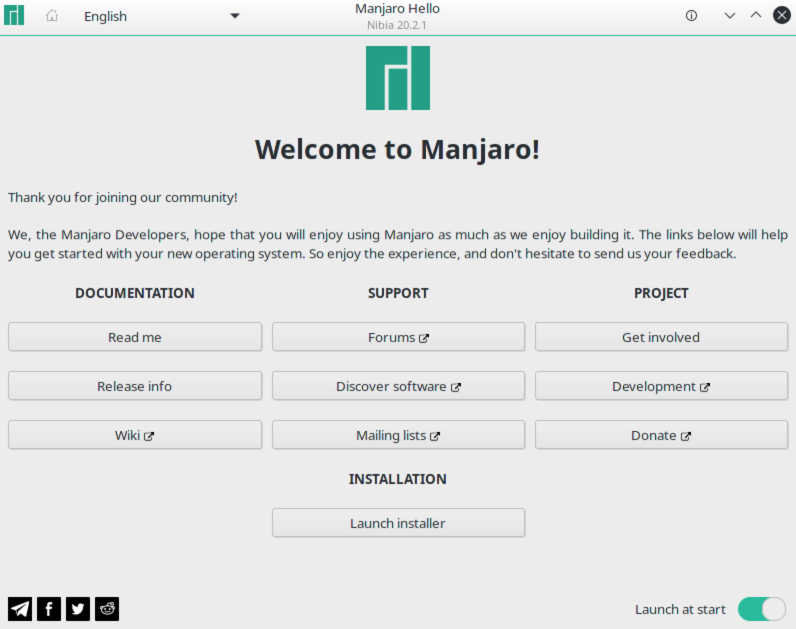Viewport: 796px width, 629px height.
Task: Maximize window with up chevron
Action: (x=755, y=15)
